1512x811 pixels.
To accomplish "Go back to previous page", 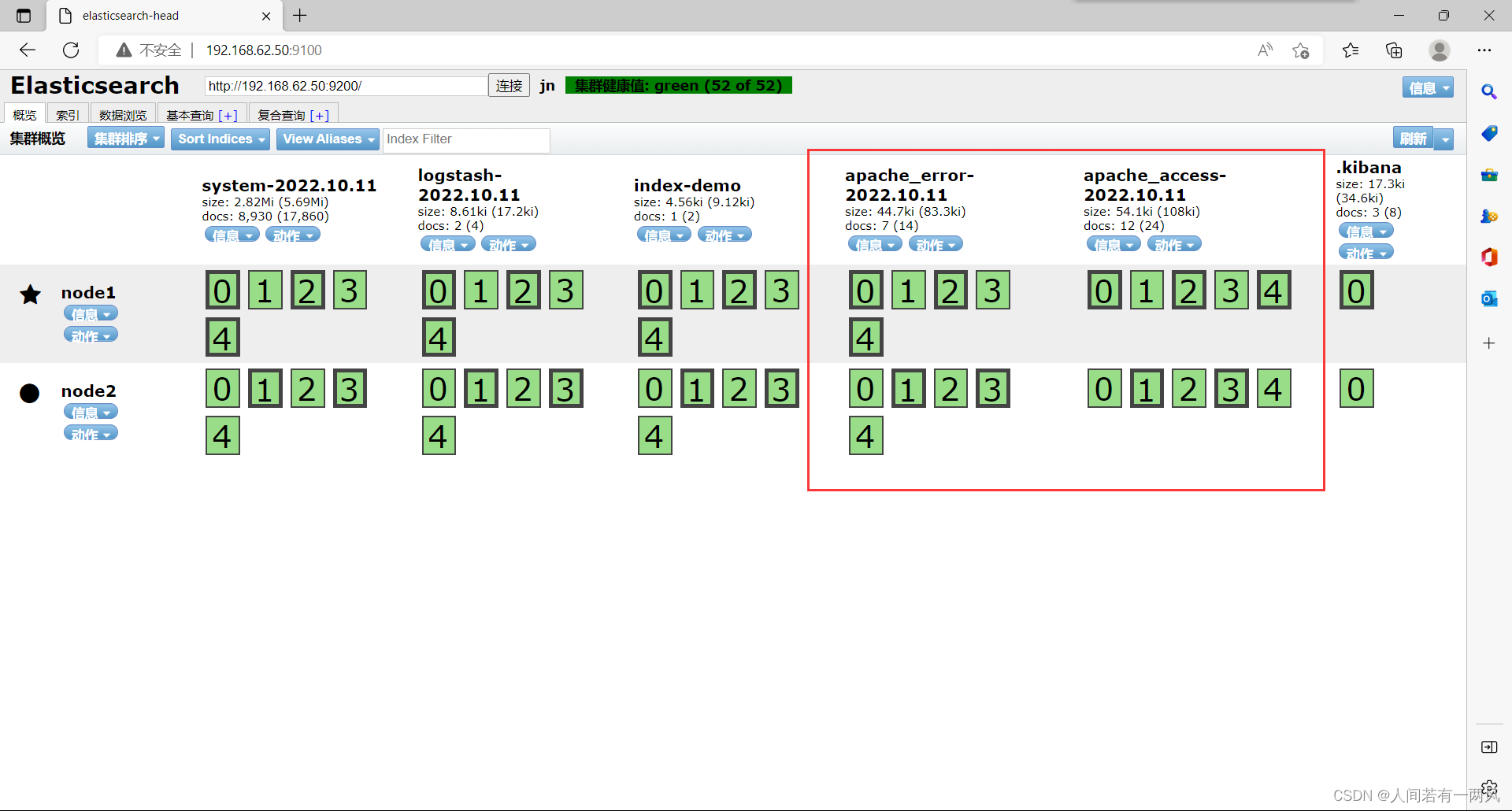I will point(28,50).
